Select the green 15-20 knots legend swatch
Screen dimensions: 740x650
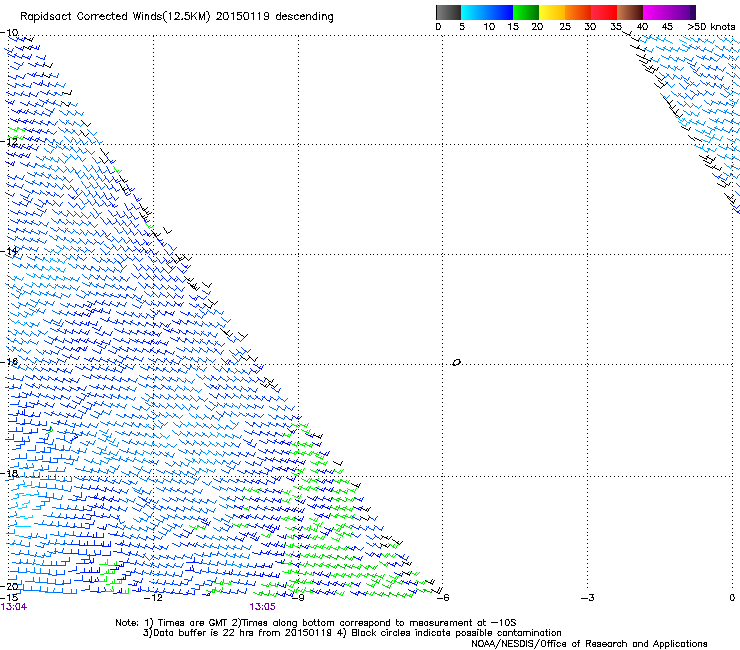pos(526,12)
